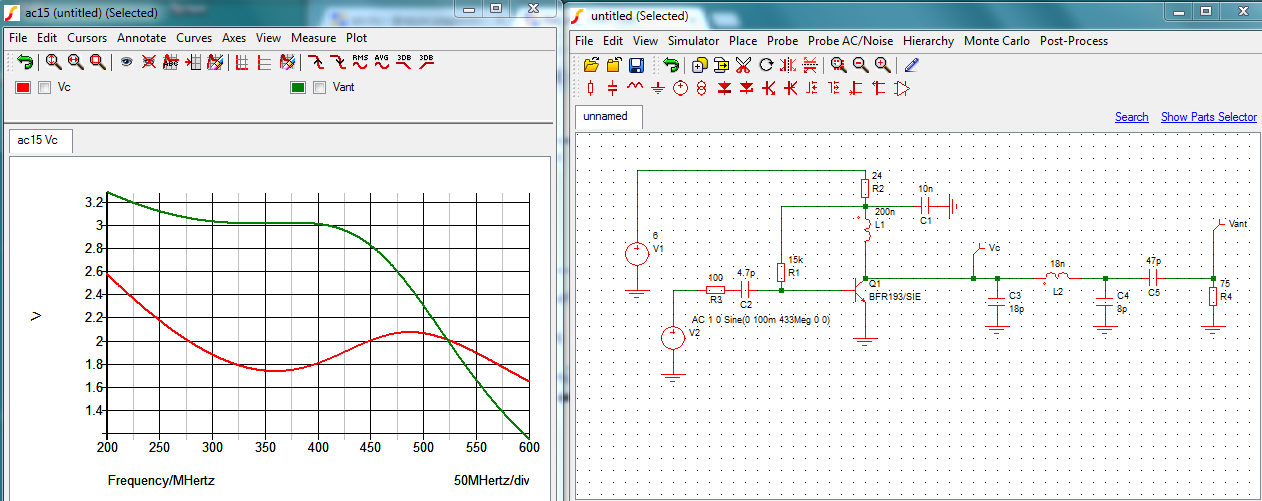Click the Show Parts Selector link
The image size is (1262, 501).
[x=1208, y=117]
